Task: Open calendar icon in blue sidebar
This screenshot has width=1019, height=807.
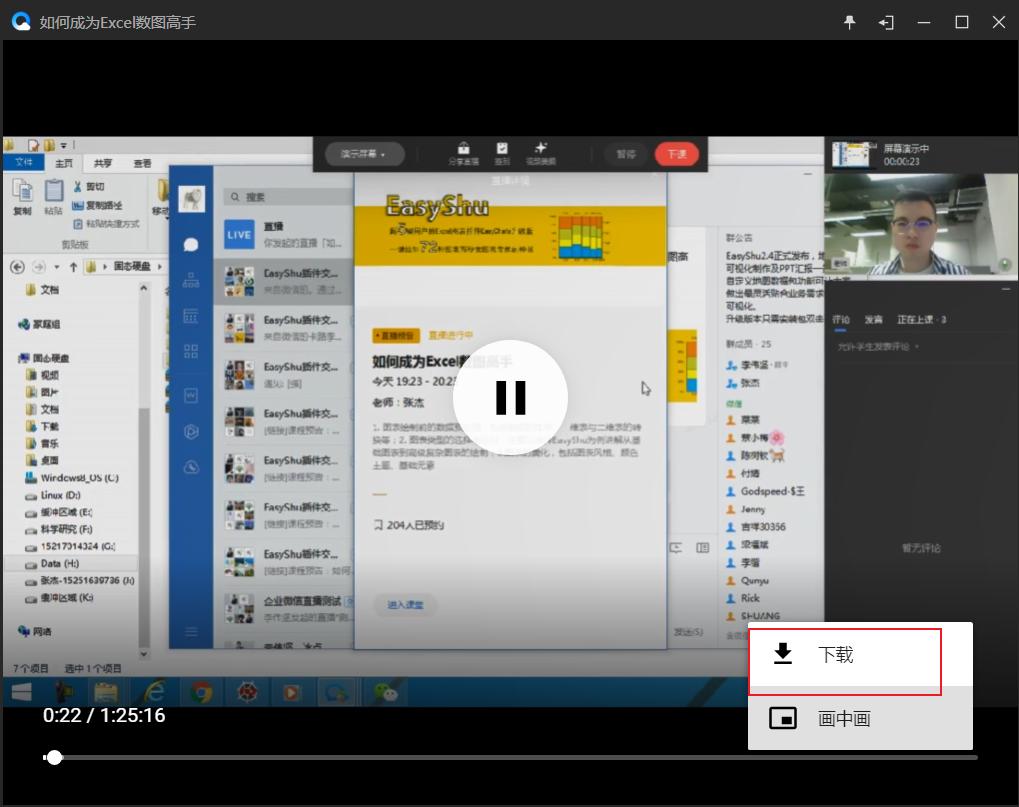Action: (190, 316)
